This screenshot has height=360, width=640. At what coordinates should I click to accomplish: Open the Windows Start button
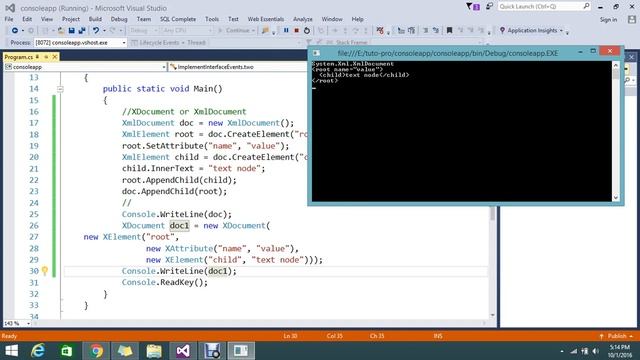coord(11,351)
